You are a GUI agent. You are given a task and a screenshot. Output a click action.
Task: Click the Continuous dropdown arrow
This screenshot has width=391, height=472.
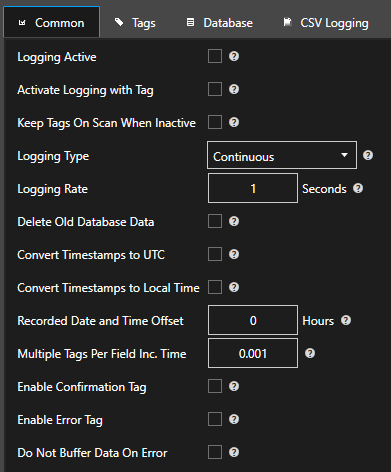[x=344, y=155]
